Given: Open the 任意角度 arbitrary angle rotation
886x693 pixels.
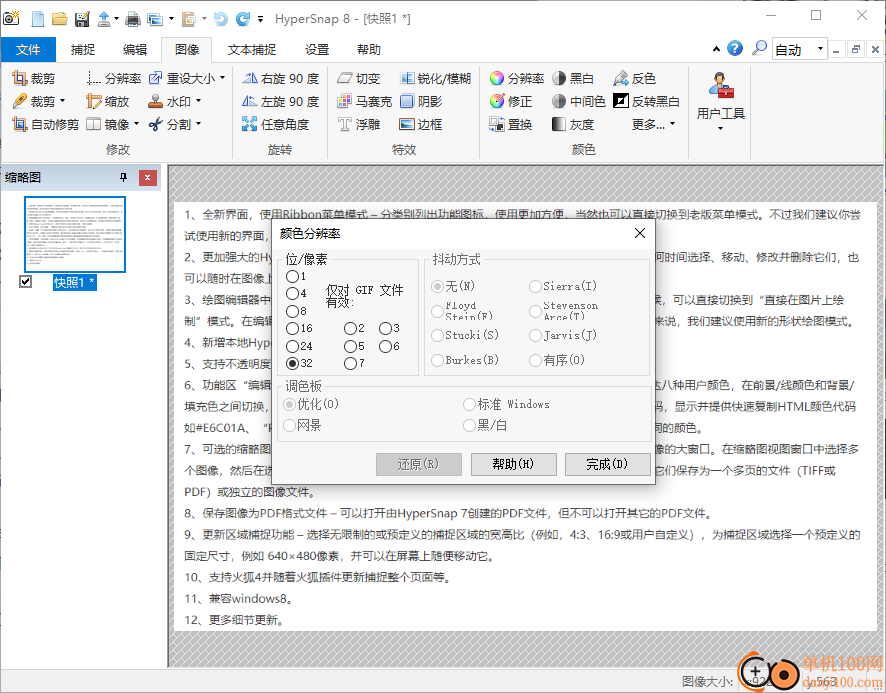Looking at the screenshot, I should click(276, 124).
